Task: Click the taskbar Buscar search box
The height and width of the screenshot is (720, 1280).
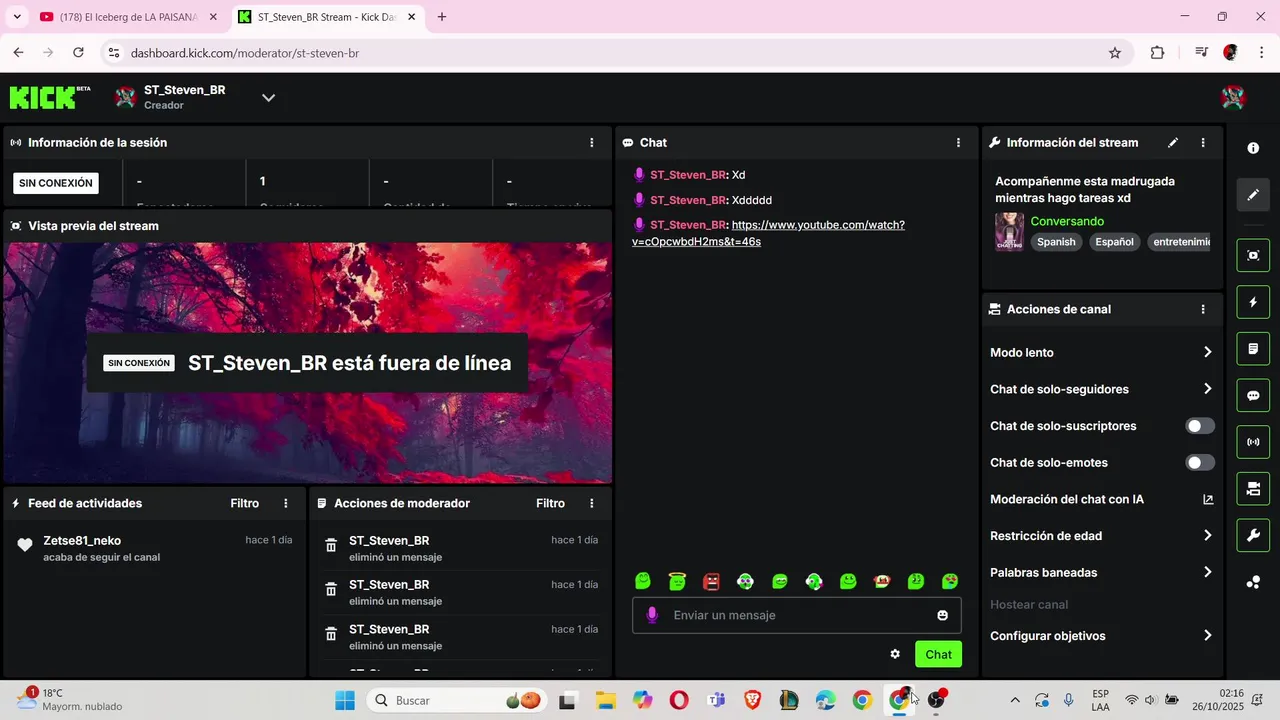Action: (x=458, y=700)
